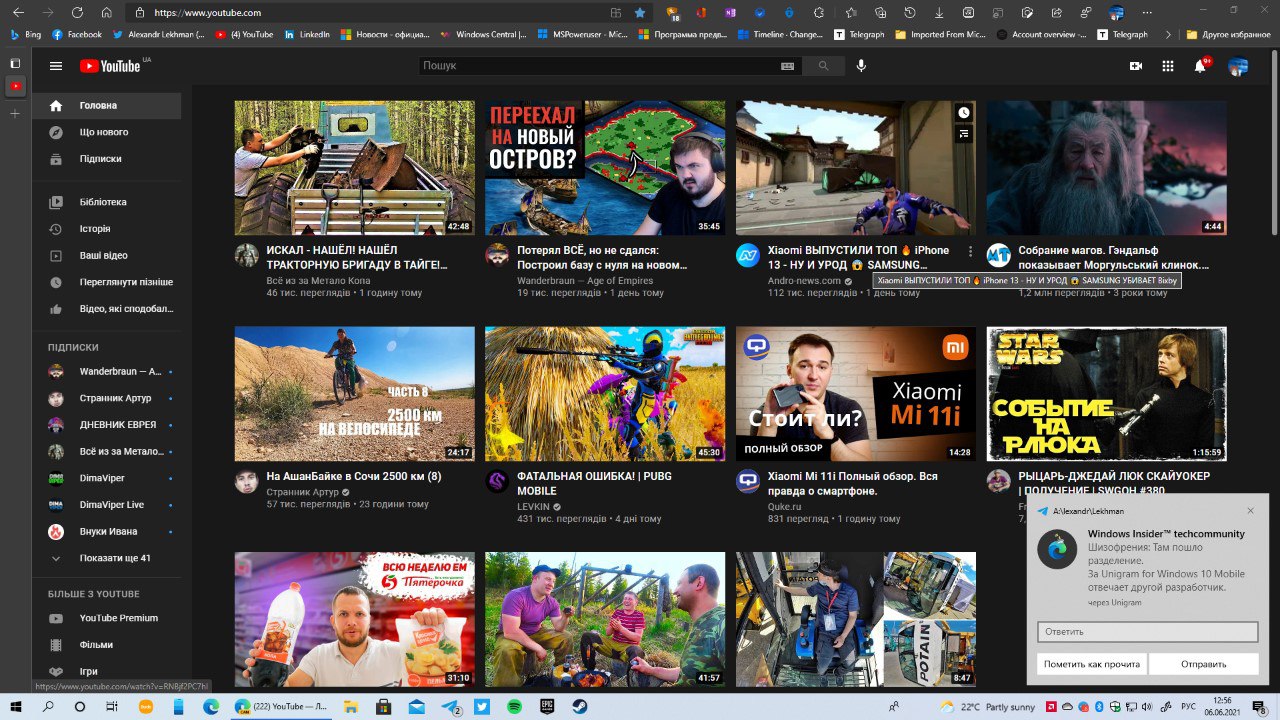Image resolution: width=1280 pixels, height=720 pixels.
Task: Open Ваші відео in sidebar
Action: (107, 256)
